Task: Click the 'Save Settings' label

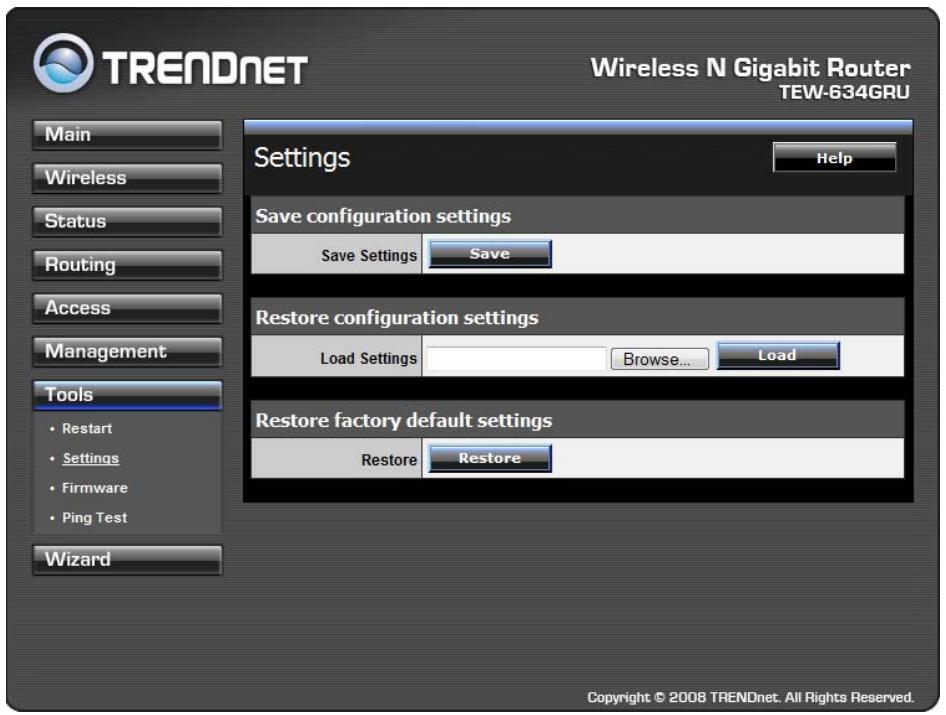Action: [369, 256]
